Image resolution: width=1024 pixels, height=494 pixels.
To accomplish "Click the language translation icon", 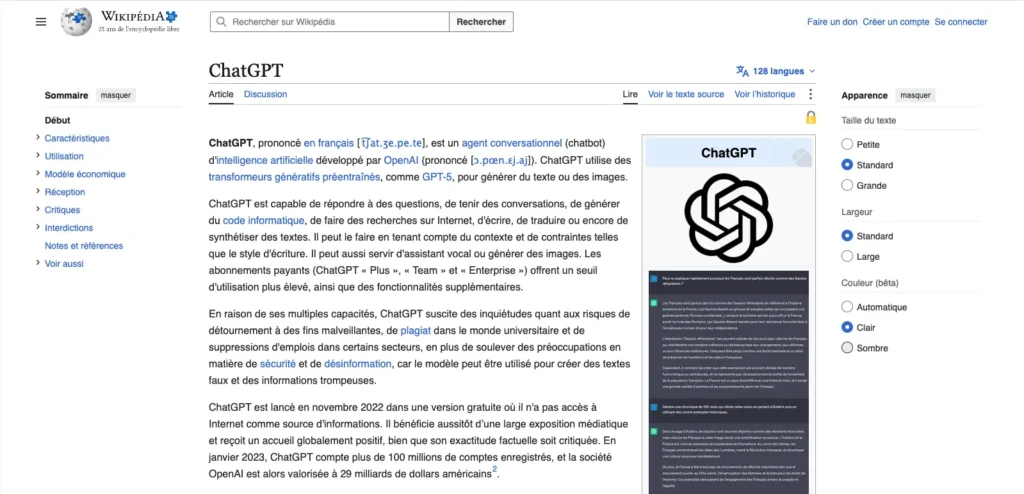I will point(743,71).
